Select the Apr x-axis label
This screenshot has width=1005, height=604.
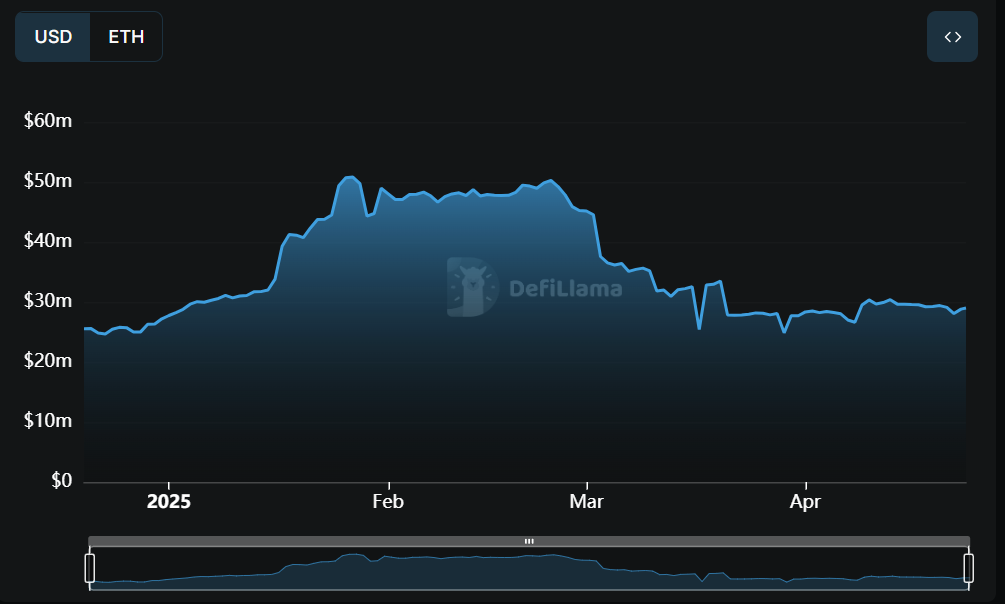tap(805, 501)
